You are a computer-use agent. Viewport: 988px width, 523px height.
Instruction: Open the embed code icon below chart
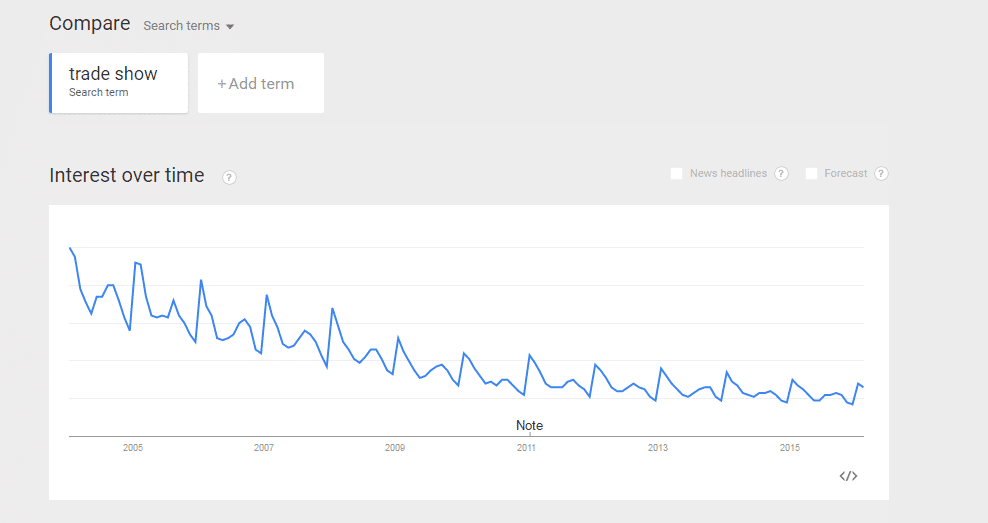848,476
